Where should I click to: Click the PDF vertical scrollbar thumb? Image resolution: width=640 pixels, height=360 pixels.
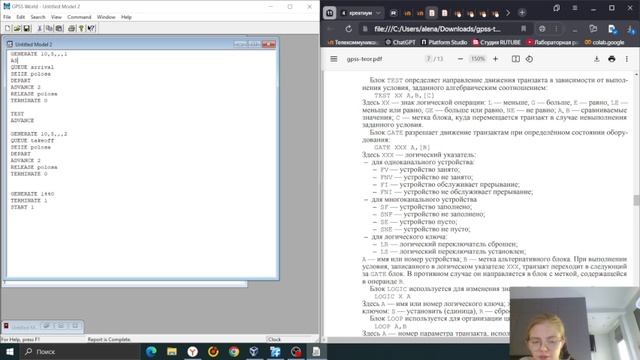[x=636, y=200]
